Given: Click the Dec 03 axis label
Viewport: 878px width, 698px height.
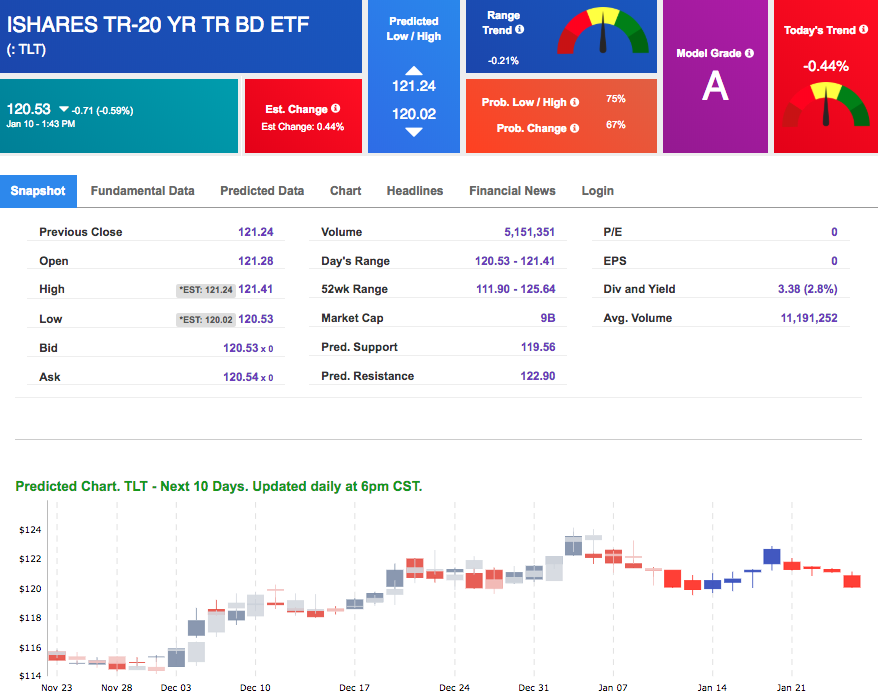Looking at the screenshot, I should [x=176, y=687].
